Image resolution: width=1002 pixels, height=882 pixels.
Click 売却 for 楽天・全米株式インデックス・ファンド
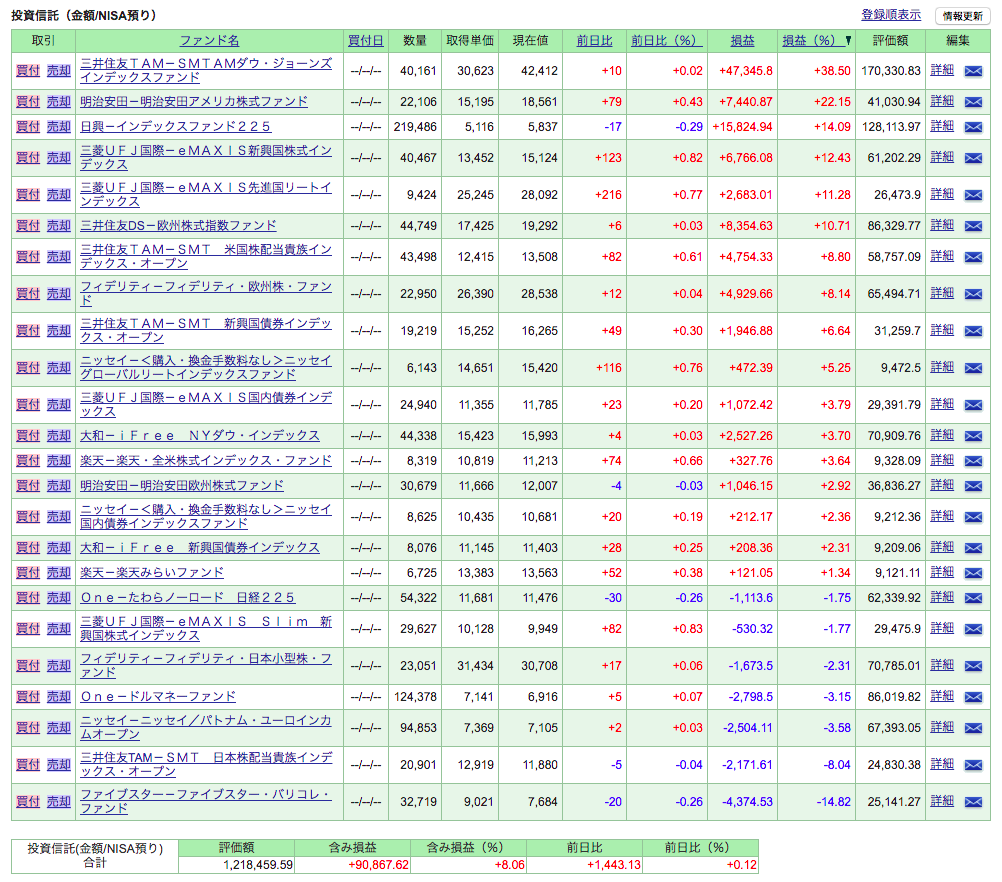click(59, 461)
